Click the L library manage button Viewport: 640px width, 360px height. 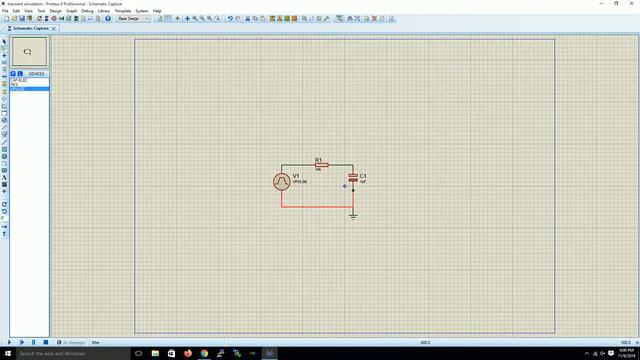point(20,73)
